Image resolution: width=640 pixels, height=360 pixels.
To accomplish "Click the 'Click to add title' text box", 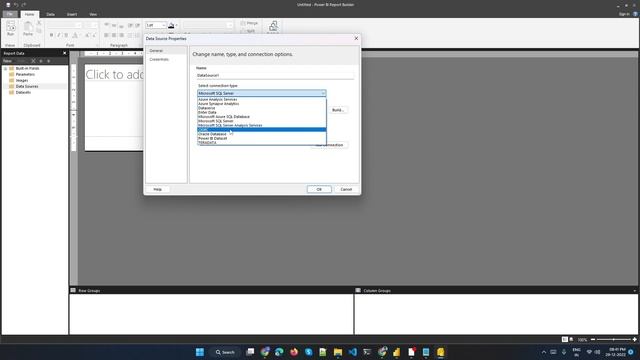I will click(114, 75).
